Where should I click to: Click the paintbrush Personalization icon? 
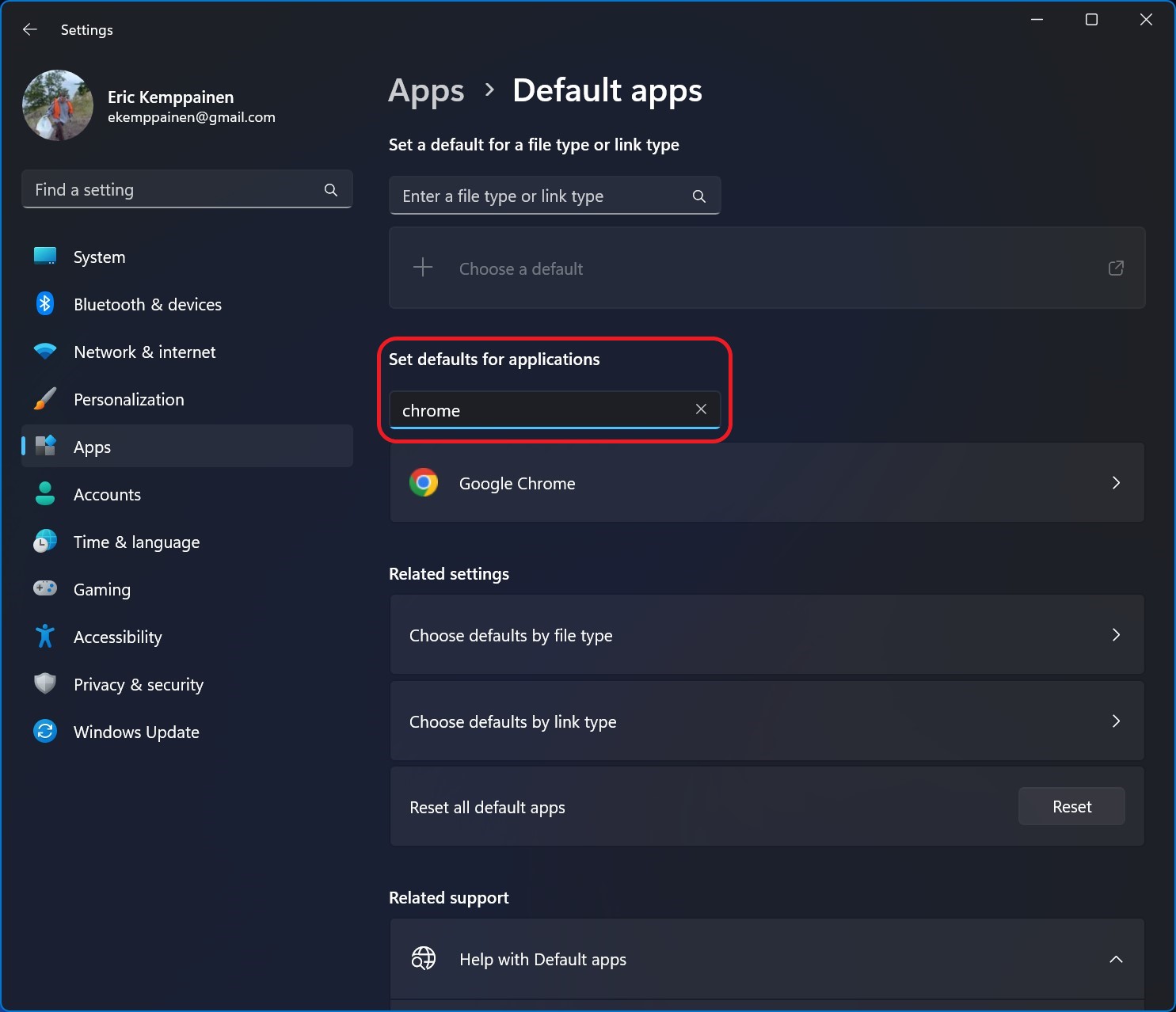click(45, 398)
